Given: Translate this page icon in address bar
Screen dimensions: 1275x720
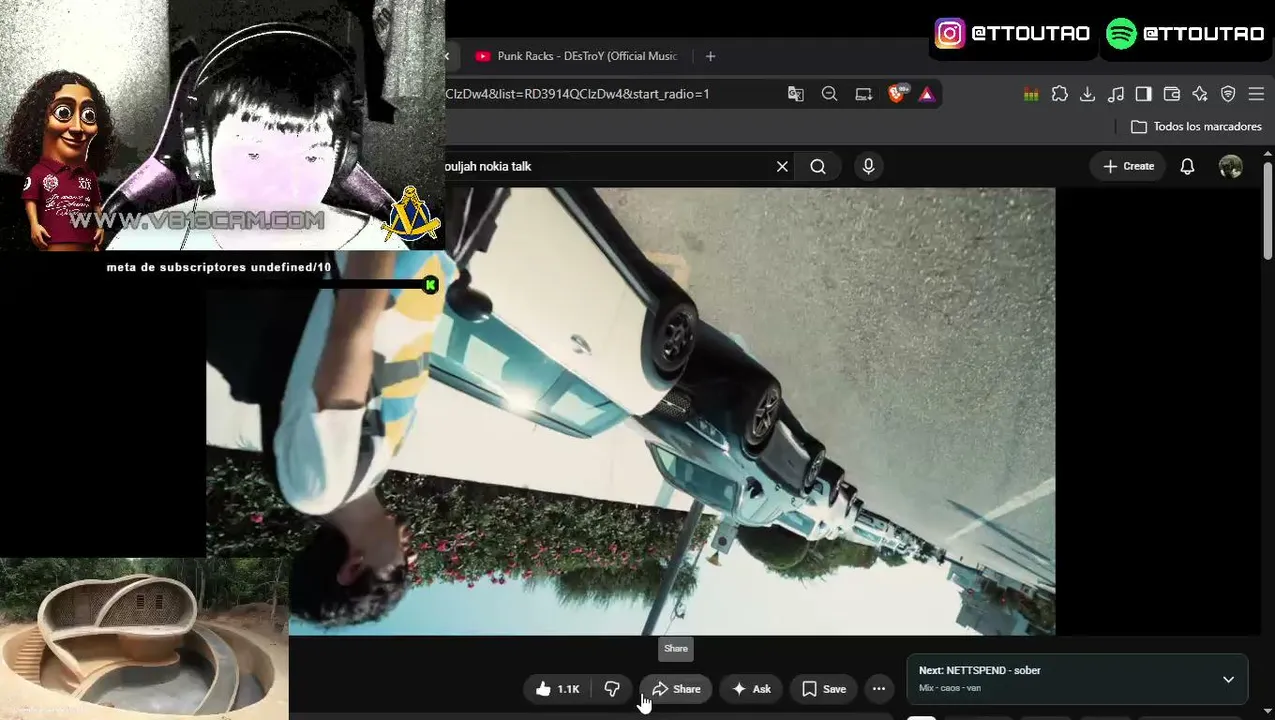Looking at the screenshot, I should pyautogui.click(x=796, y=94).
